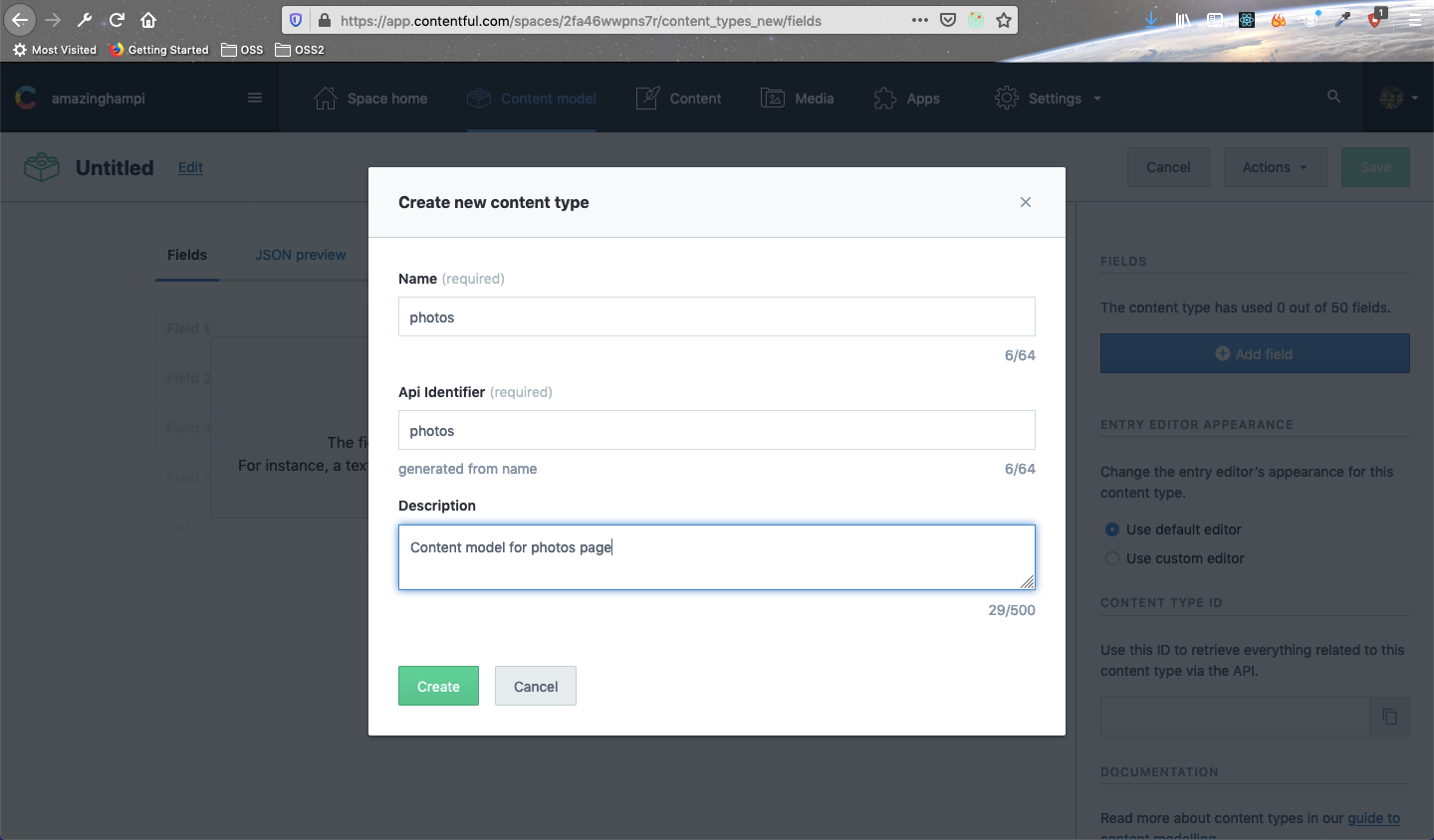Click the Cancel button in the page header
The image size is (1434, 840).
pos(1168,167)
